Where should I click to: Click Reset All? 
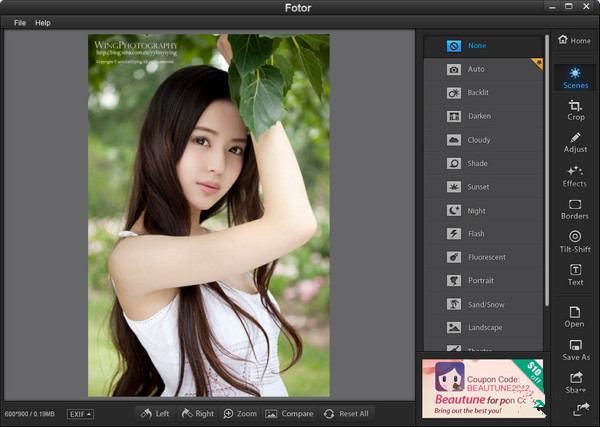[x=346, y=414]
